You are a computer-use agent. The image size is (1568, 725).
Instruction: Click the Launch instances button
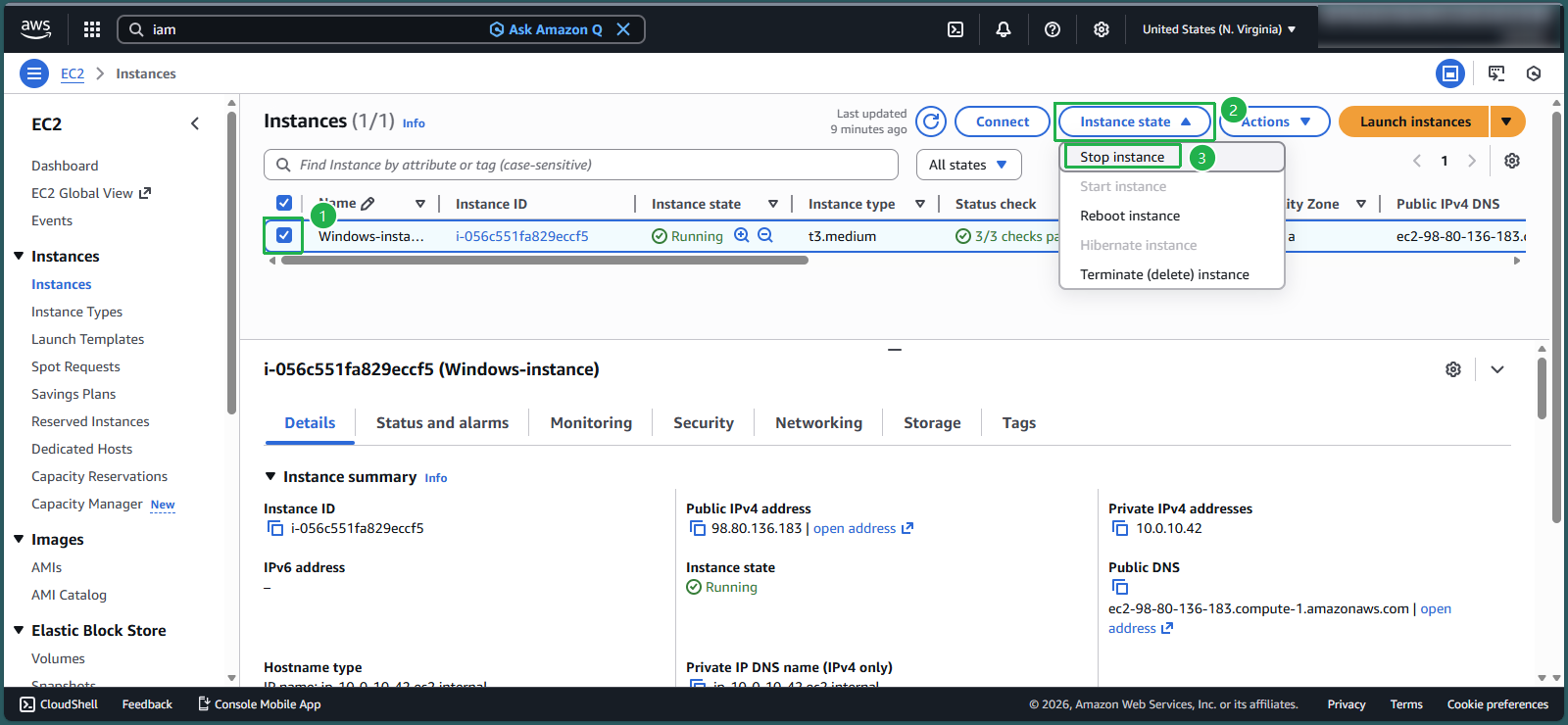(x=1414, y=121)
